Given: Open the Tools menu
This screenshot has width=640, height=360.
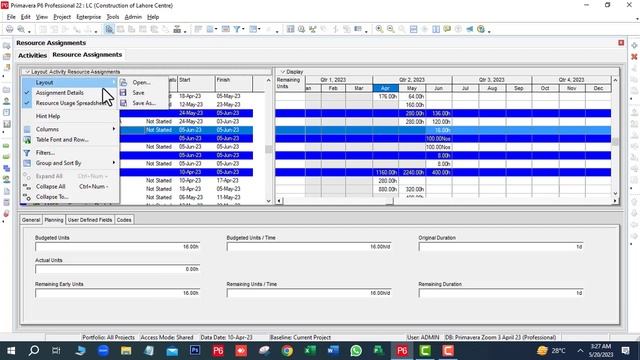Looking at the screenshot, I should click(x=113, y=17).
